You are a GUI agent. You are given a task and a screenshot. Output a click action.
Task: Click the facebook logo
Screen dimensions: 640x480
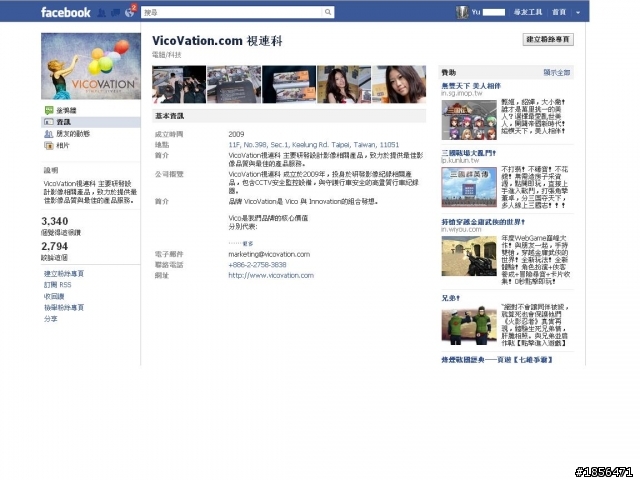coord(65,12)
